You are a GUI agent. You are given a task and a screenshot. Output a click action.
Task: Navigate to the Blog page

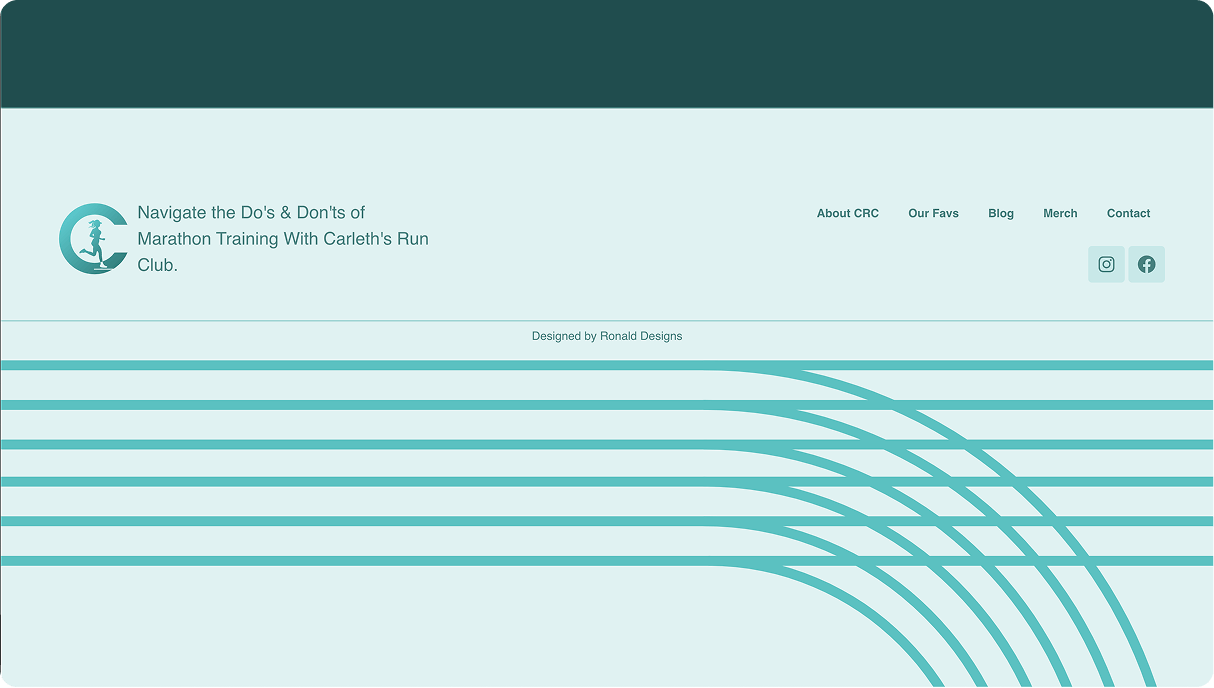(x=1000, y=213)
